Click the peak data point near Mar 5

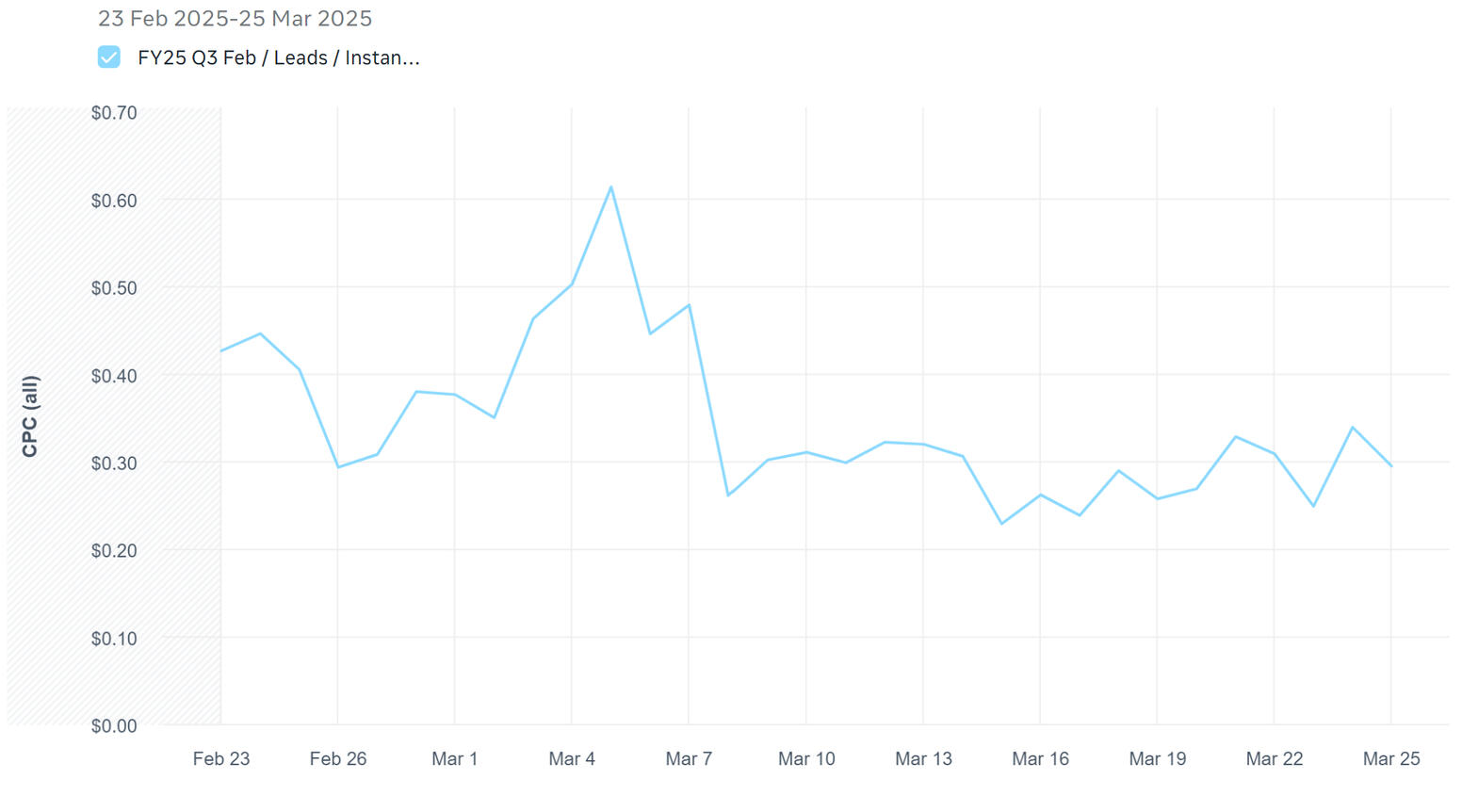pos(611,187)
